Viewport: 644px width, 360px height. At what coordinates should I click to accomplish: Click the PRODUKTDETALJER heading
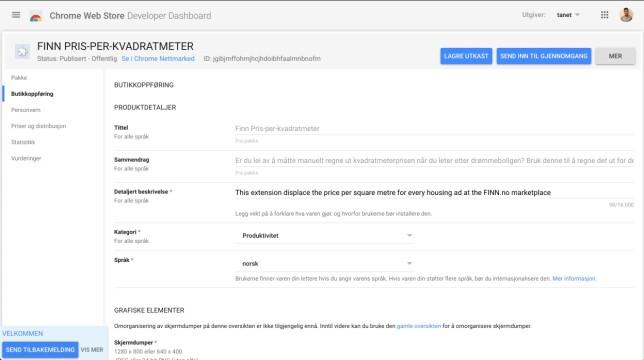point(145,108)
